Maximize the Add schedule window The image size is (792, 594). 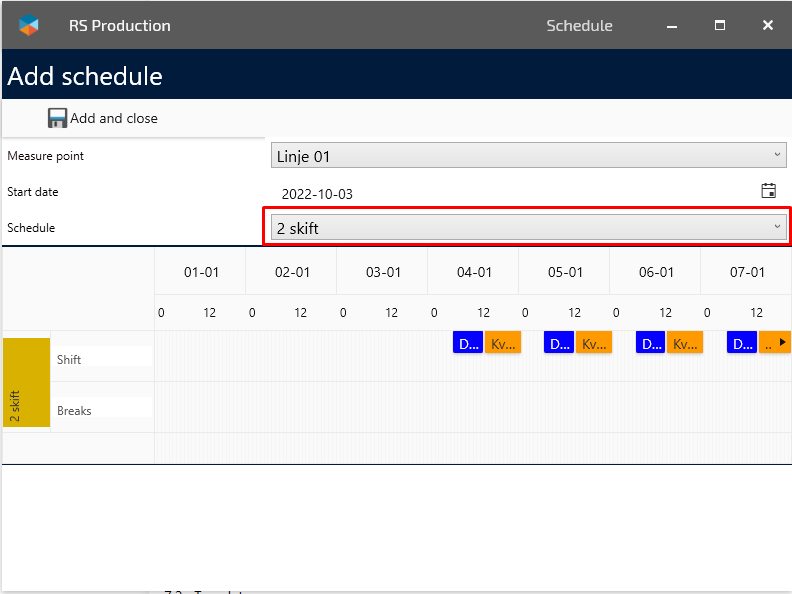point(720,25)
